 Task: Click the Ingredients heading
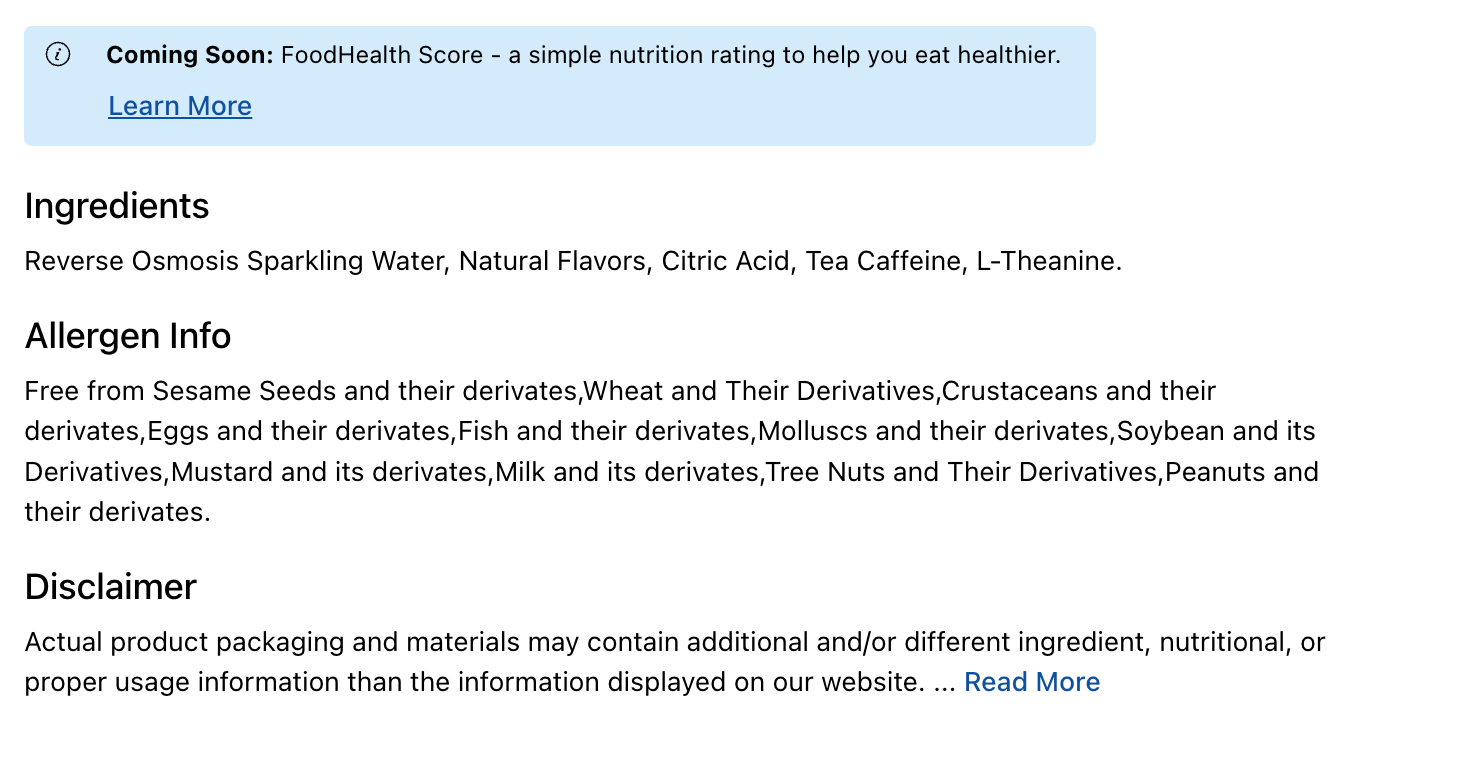(x=117, y=206)
